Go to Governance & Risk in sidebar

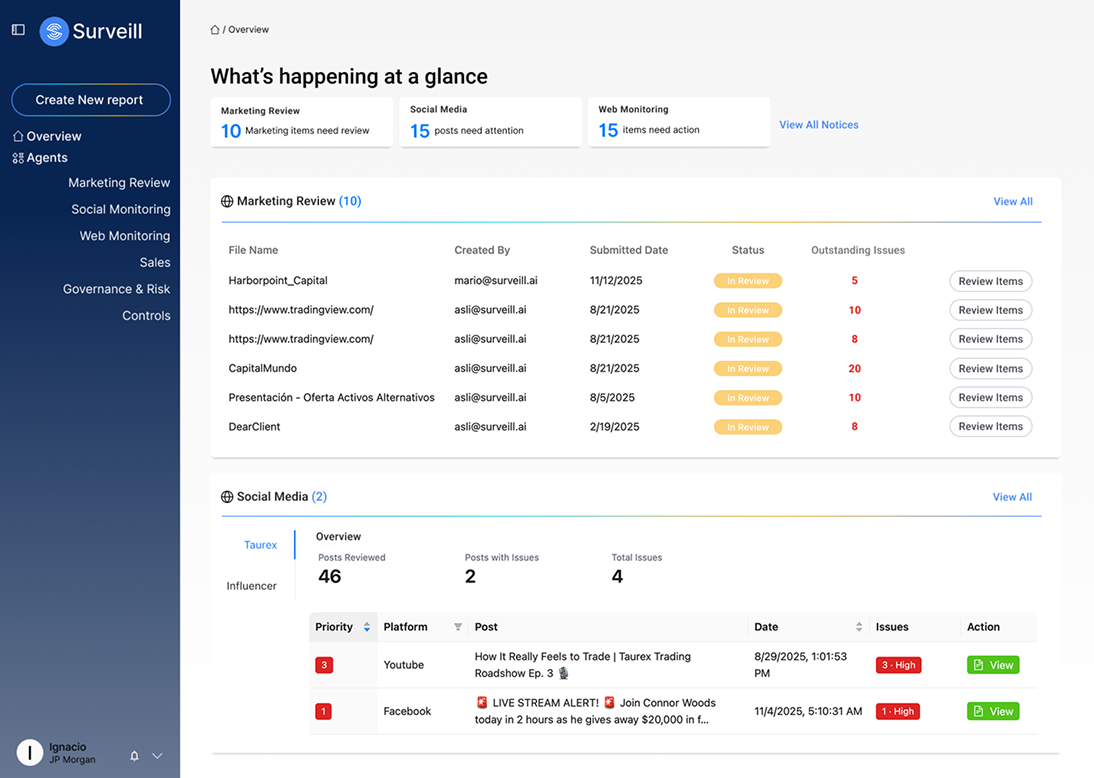pos(116,289)
